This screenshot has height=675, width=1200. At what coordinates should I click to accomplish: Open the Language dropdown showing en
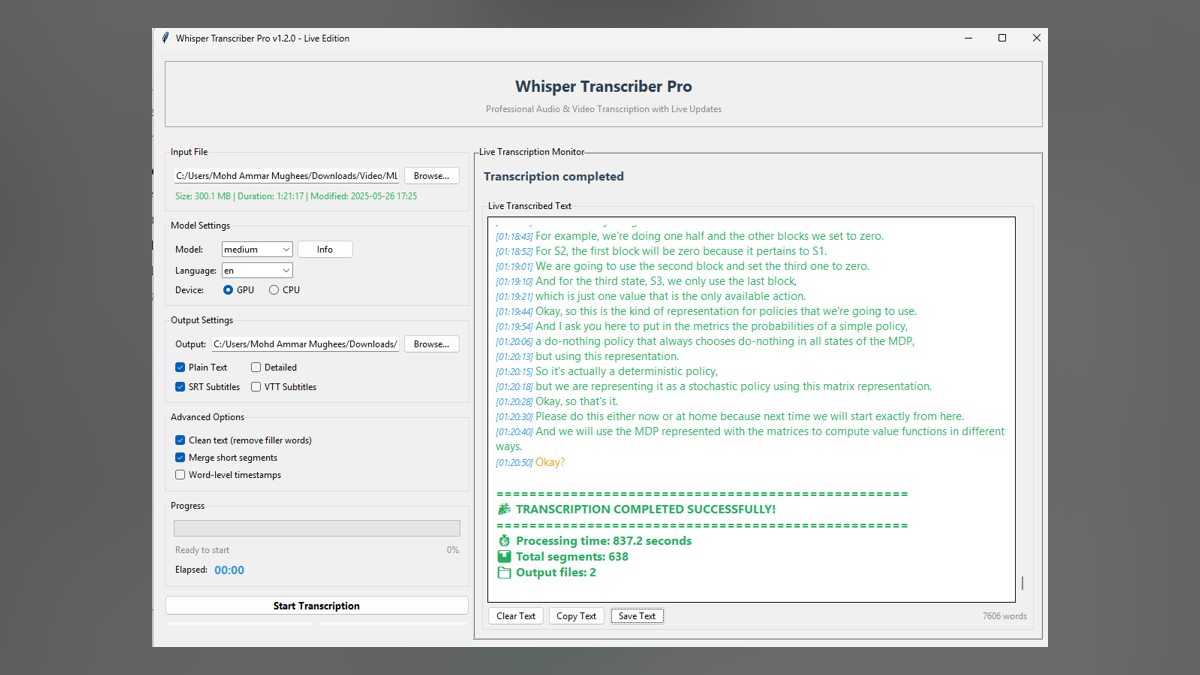click(257, 270)
